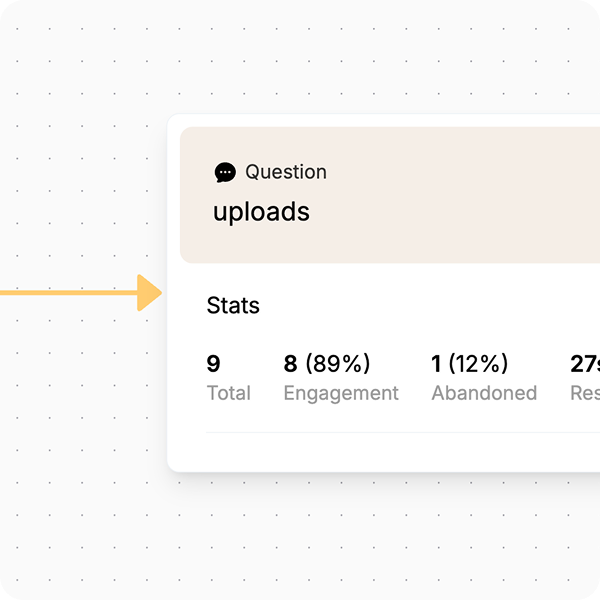Click the divider line below stats
Screen dimensions: 600x600
403,432
